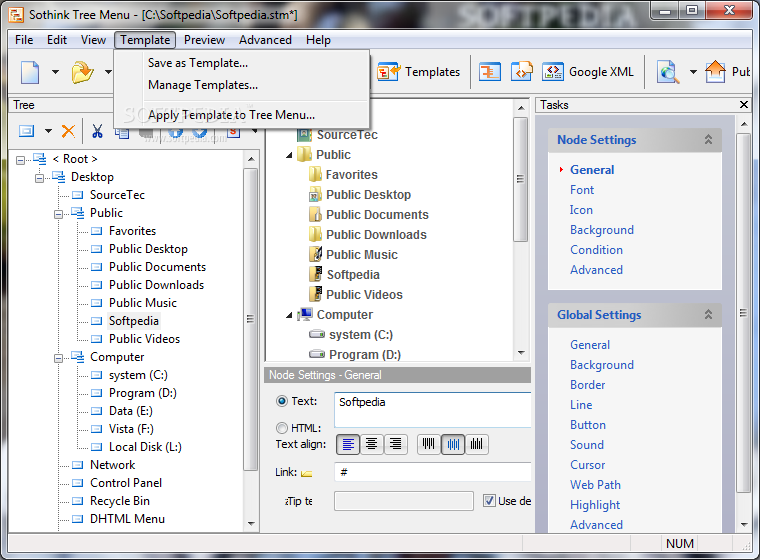Set vertical alignment to top
Viewport: 760px width, 560px height.
428,444
